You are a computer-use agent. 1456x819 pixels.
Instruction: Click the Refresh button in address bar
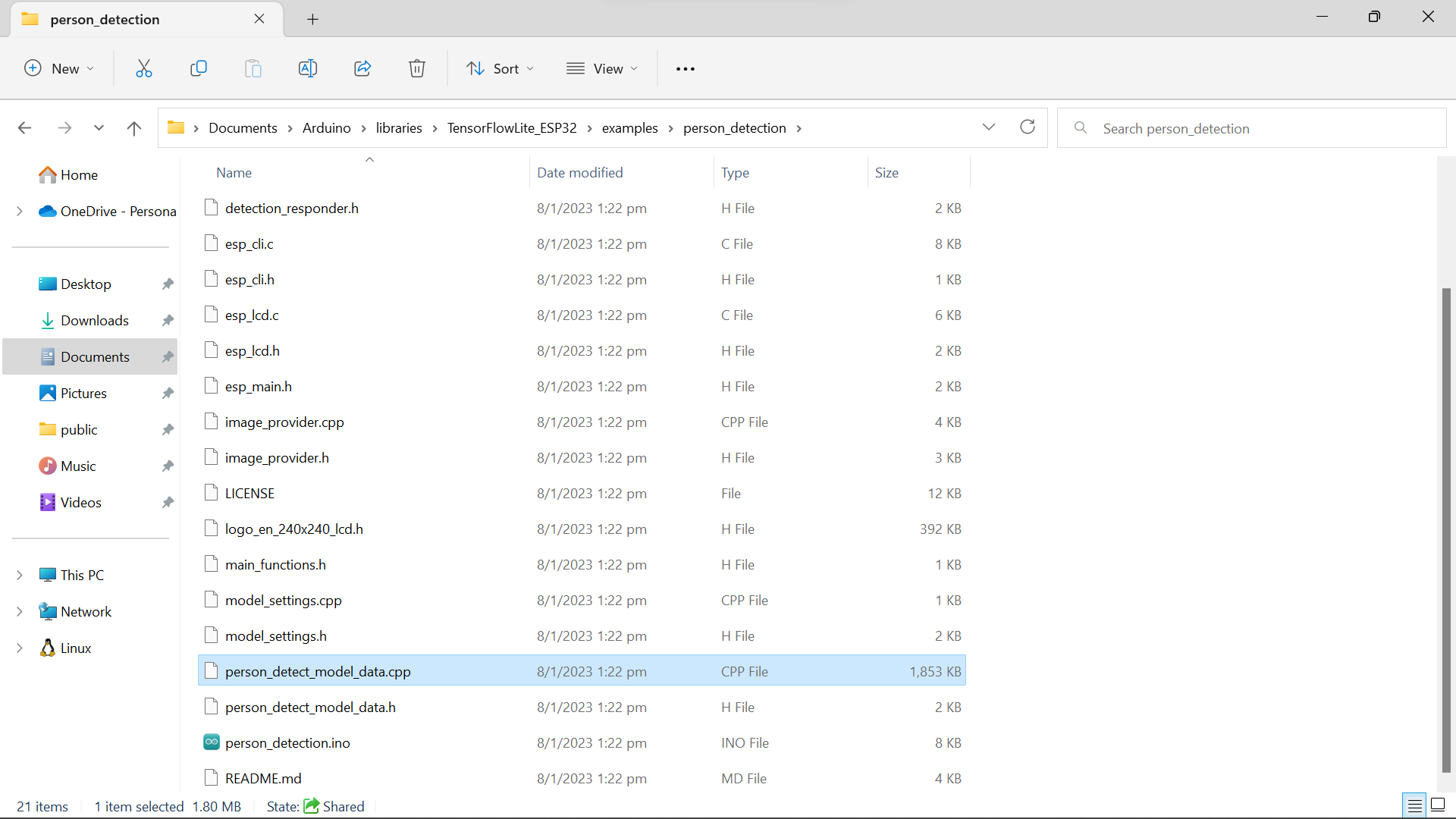(1027, 127)
